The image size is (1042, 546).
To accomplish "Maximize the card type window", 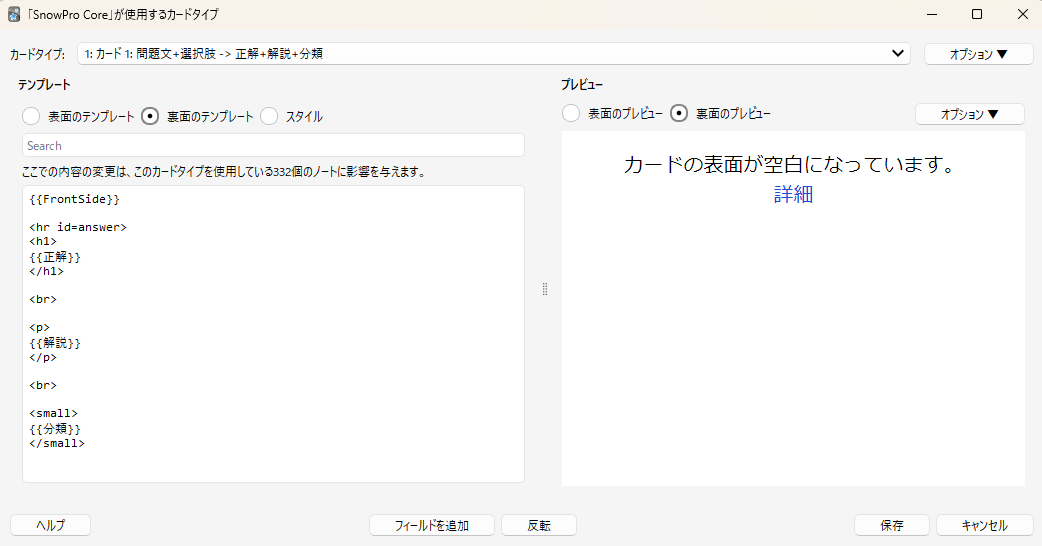I will pos(977,14).
